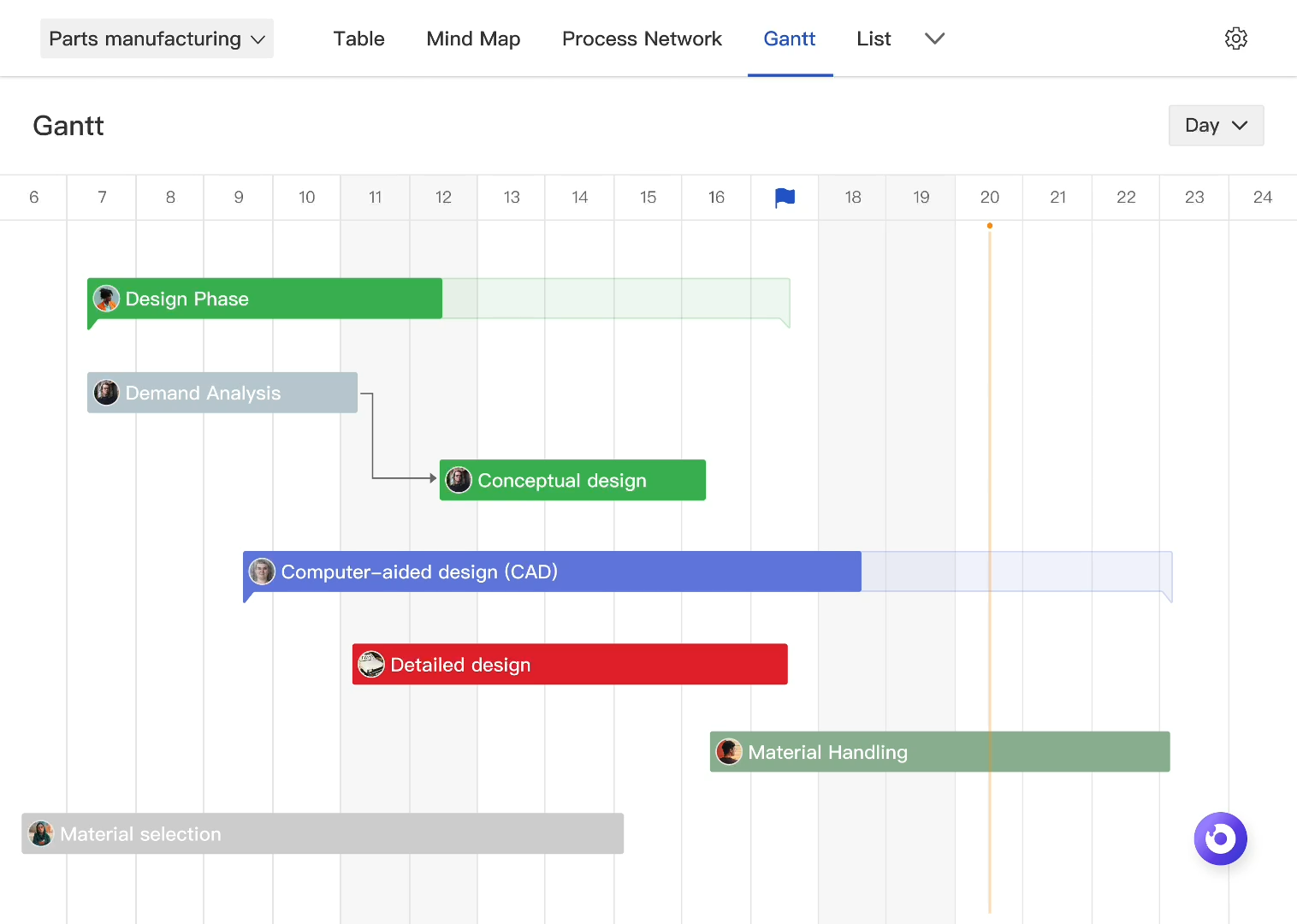Expand more views chevron after List
Image resolution: width=1297 pixels, height=924 pixels.
(x=934, y=38)
